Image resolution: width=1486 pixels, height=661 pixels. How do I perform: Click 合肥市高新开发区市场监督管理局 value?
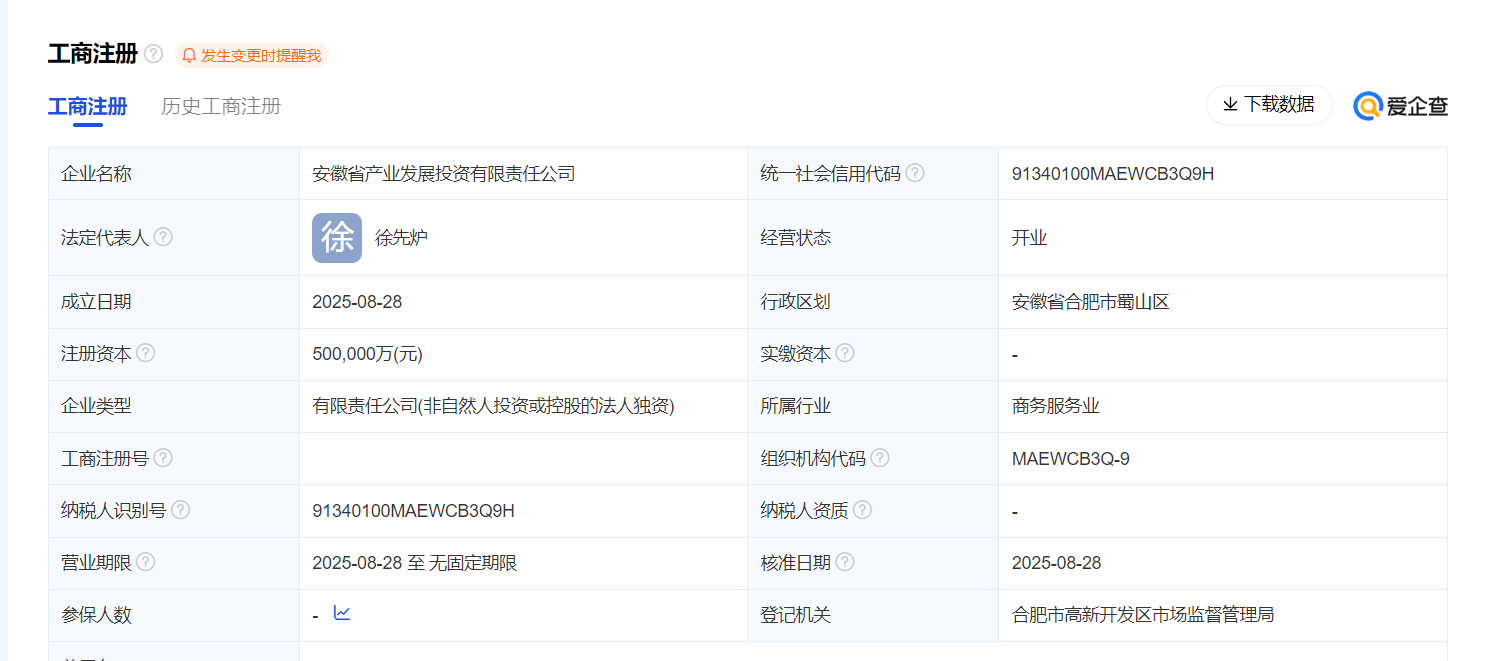click(1143, 615)
